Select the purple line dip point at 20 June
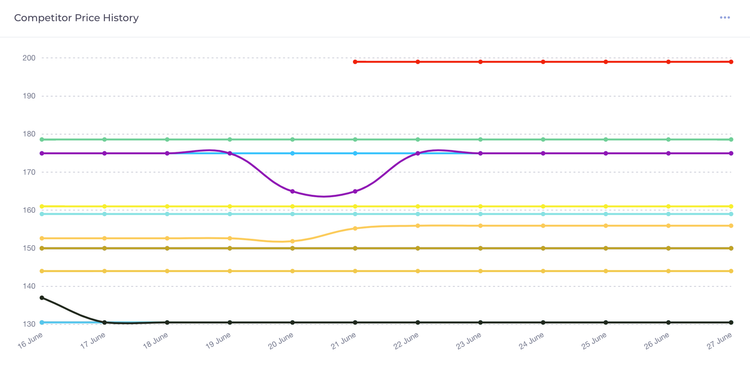The image size is (750, 366). pyautogui.click(x=292, y=191)
